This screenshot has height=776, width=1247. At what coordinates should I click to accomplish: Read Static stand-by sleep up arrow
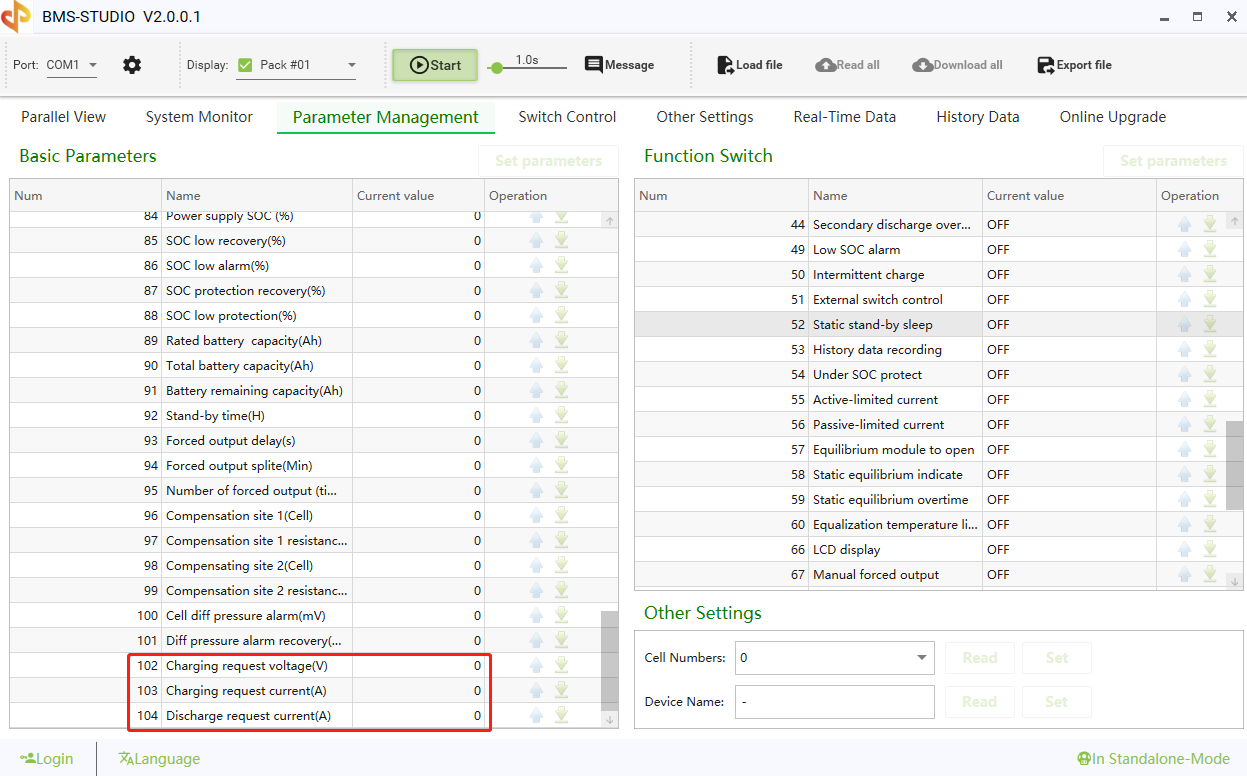tap(1185, 325)
